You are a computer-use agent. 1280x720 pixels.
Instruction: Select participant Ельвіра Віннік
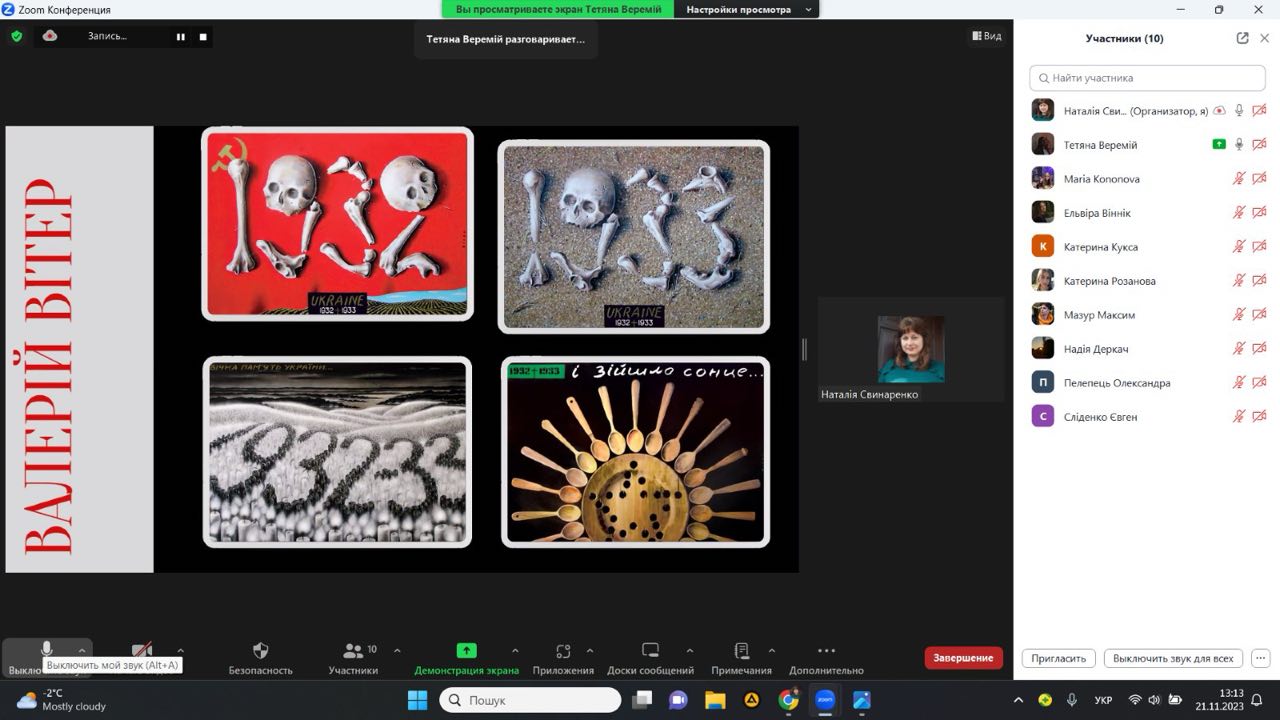1148,213
